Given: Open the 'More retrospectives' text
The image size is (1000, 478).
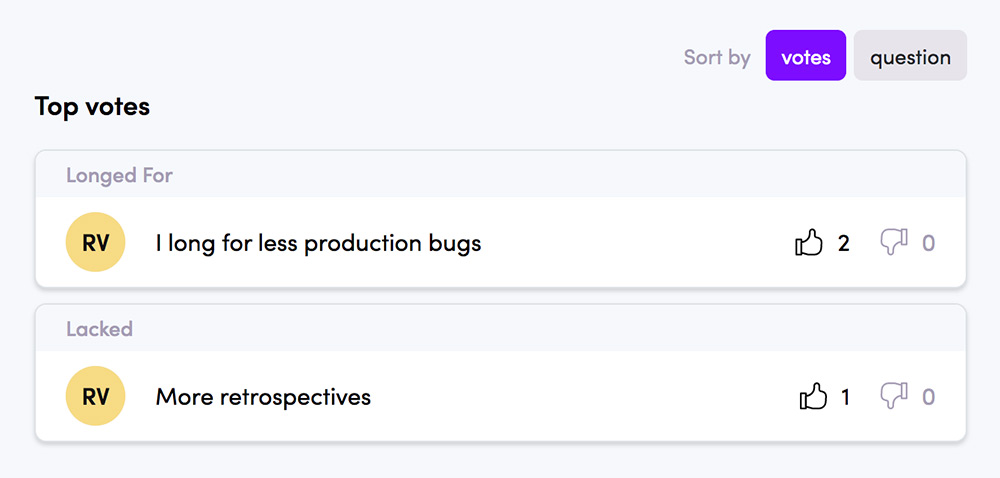Looking at the screenshot, I should click(263, 397).
